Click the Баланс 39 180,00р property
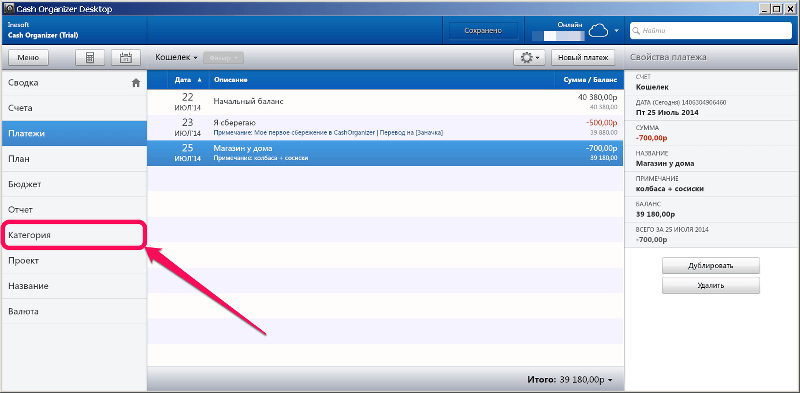This screenshot has height=393, width=800. coord(712,210)
